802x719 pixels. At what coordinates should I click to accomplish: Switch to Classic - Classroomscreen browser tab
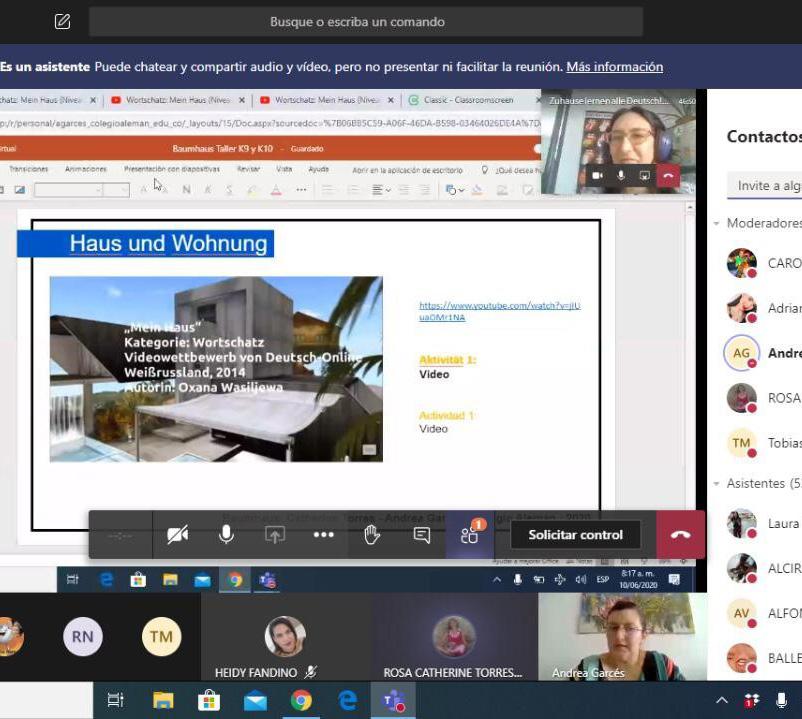coord(468,100)
